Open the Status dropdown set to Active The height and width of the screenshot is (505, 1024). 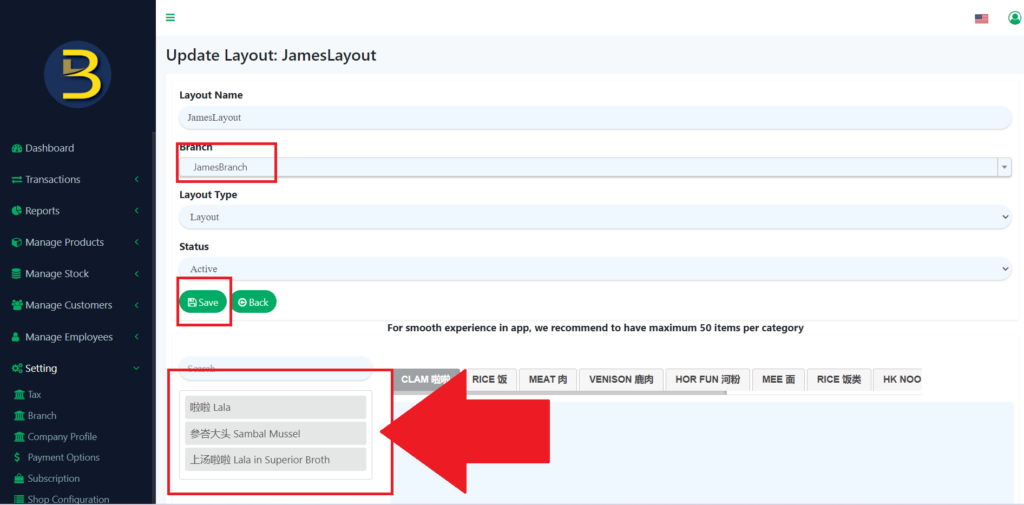[594, 269]
